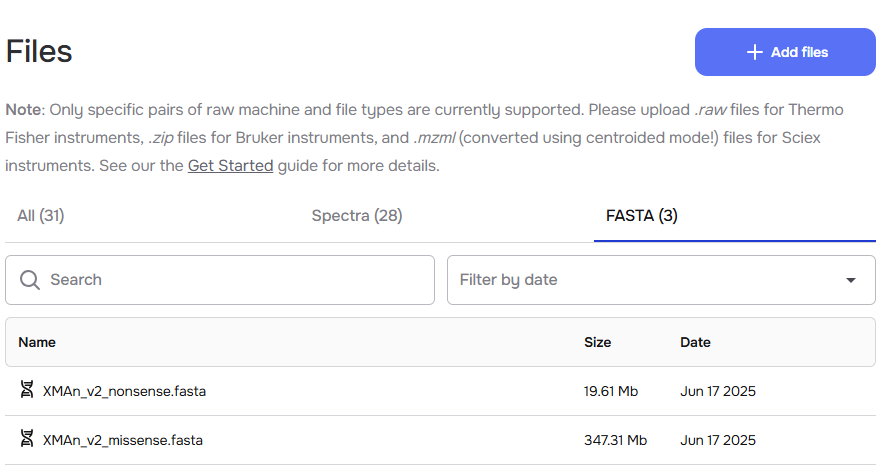The image size is (888, 465).
Task: Switch to the Spectra (28) tab
Action: click(357, 216)
